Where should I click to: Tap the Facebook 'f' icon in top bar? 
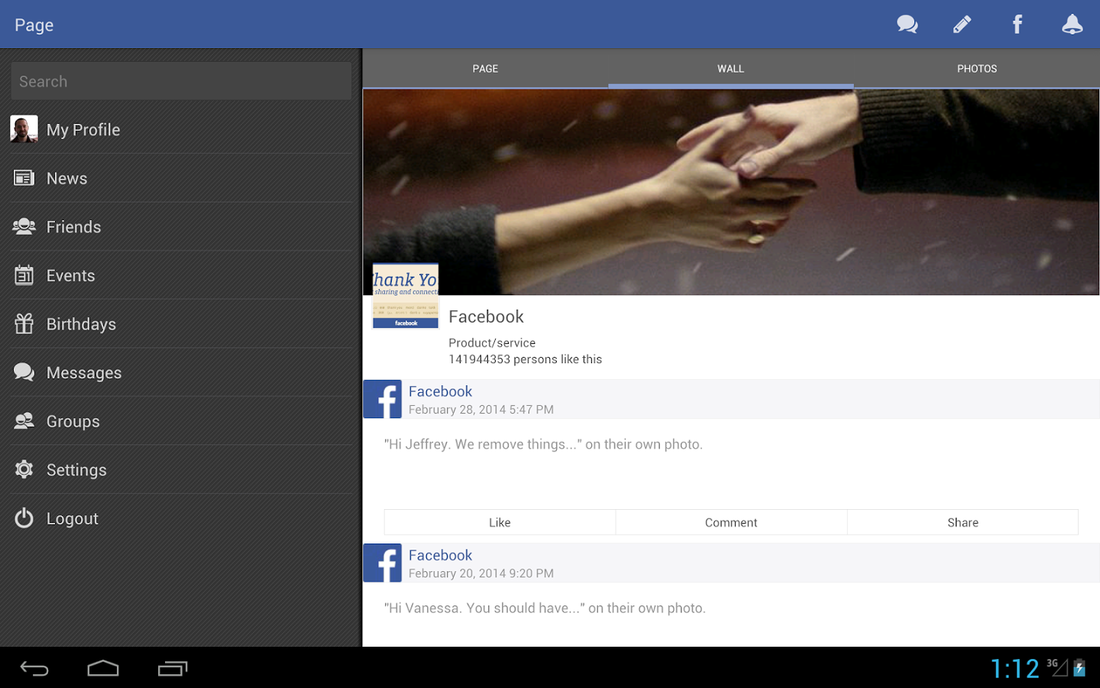[x=1017, y=25]
